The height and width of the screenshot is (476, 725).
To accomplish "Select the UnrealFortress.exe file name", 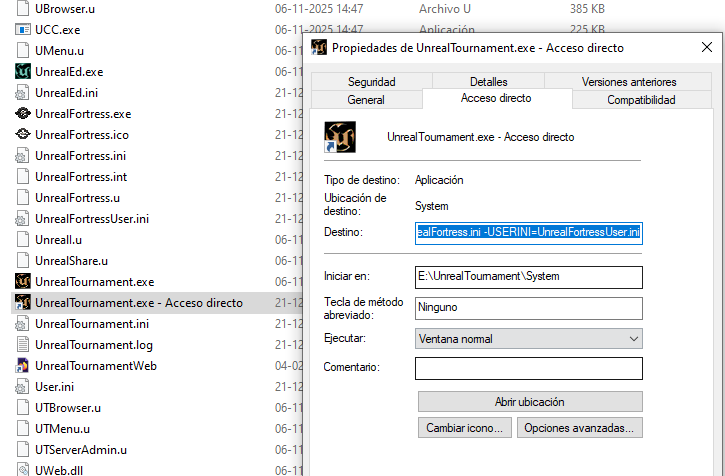I will (x=83, y=114).
